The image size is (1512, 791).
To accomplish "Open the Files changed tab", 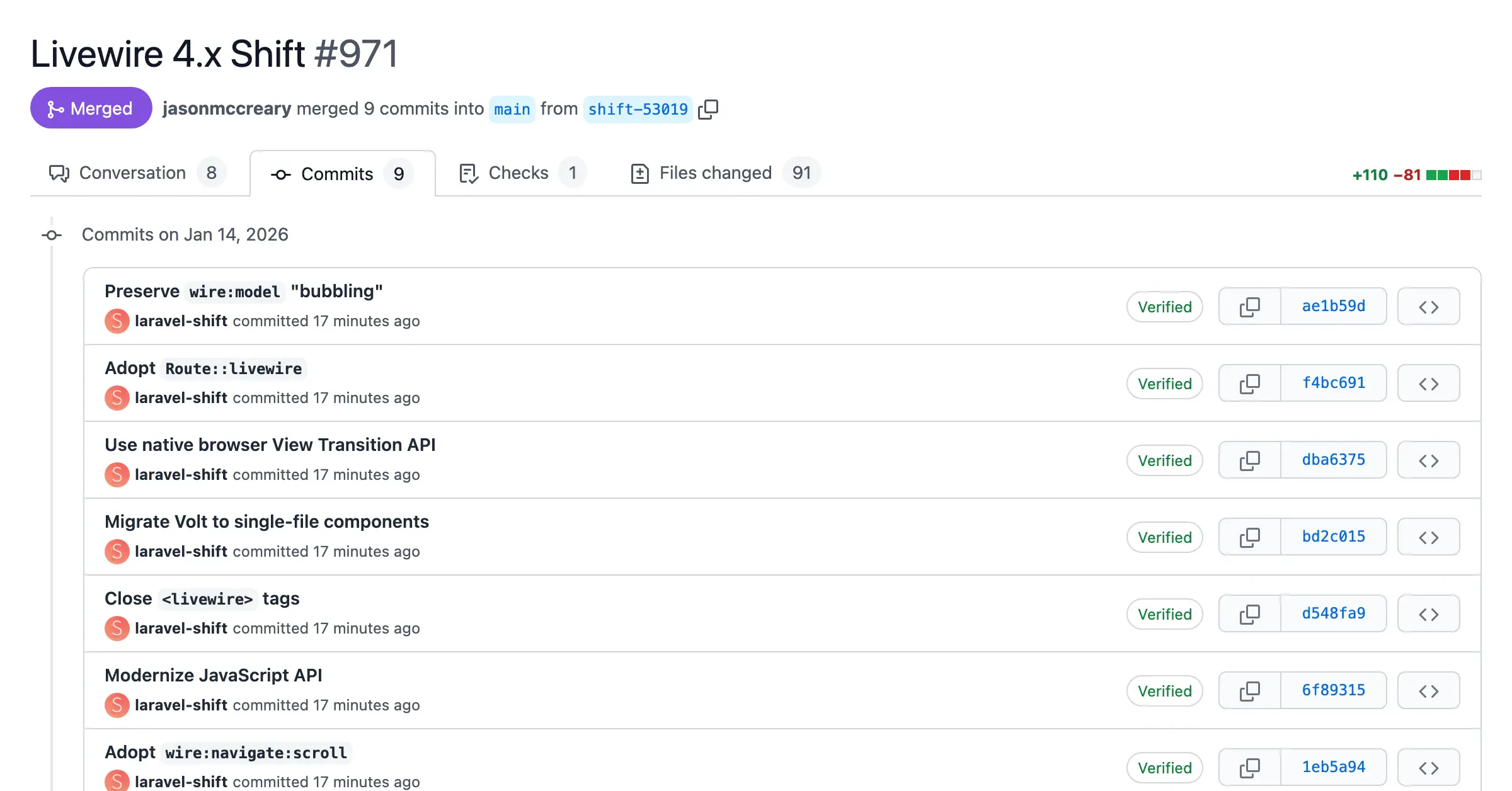I will point(715,173).
